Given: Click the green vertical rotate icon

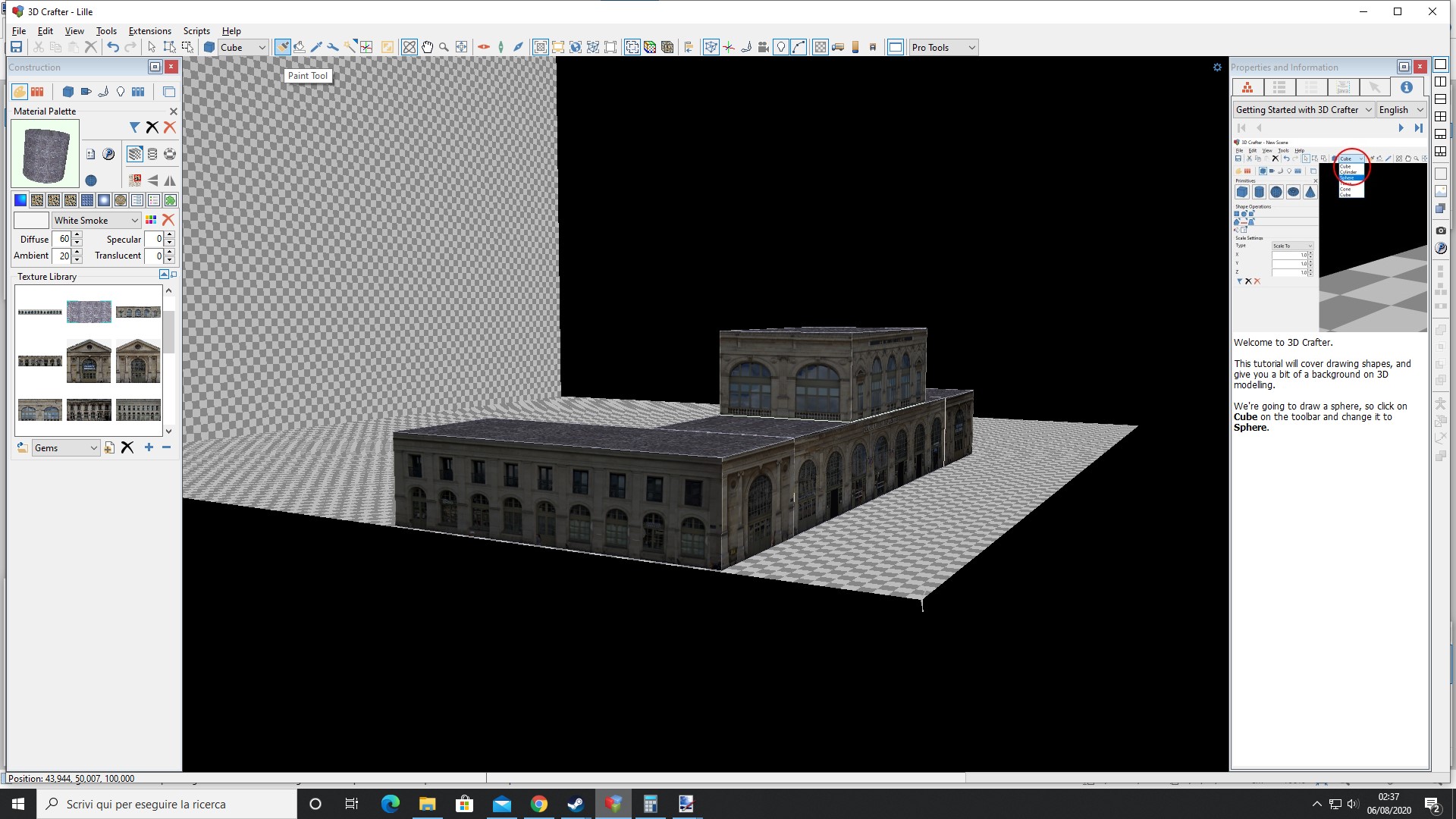Looking at the screenshot, I should [x=500, y=47].
